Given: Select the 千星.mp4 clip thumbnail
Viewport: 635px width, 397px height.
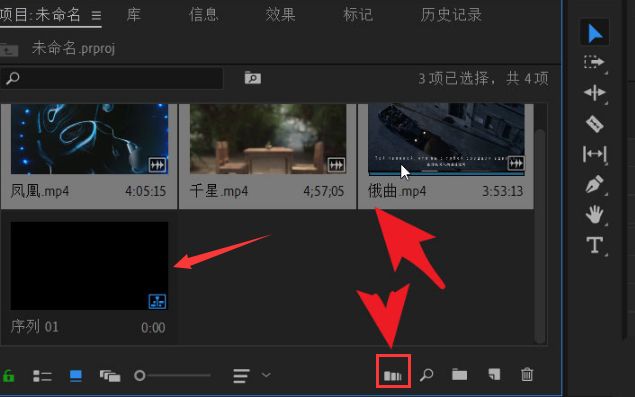Looking at the screenshot, I should pyautogui.click(x=268, y=139).
